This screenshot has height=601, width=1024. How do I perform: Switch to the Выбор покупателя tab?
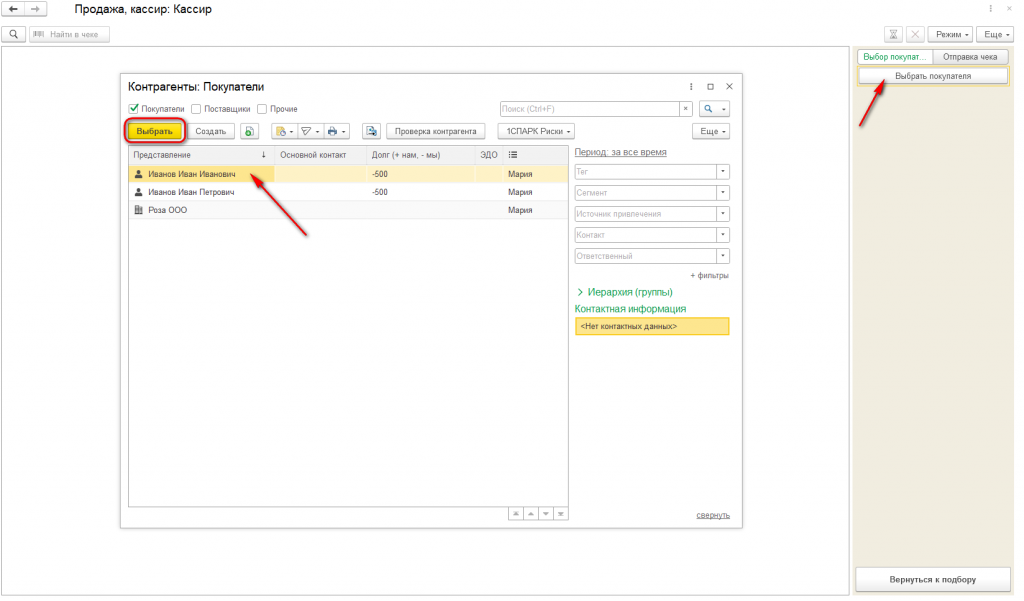895,57
